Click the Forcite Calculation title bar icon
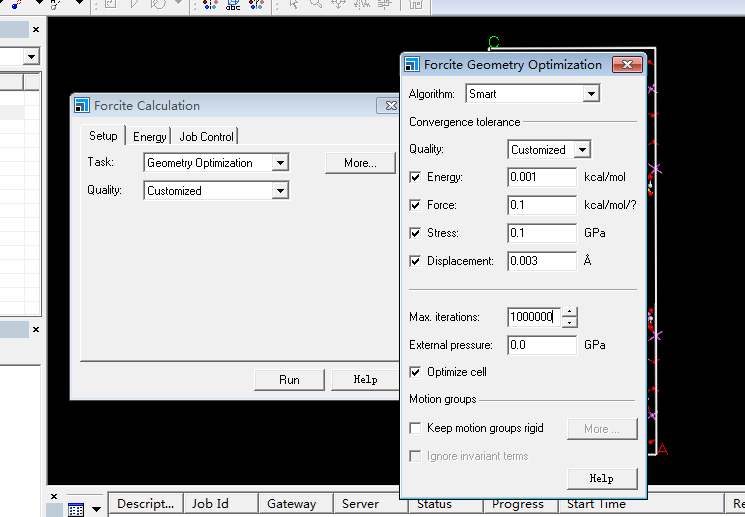 pyautogui.click(x=82, y=105)
